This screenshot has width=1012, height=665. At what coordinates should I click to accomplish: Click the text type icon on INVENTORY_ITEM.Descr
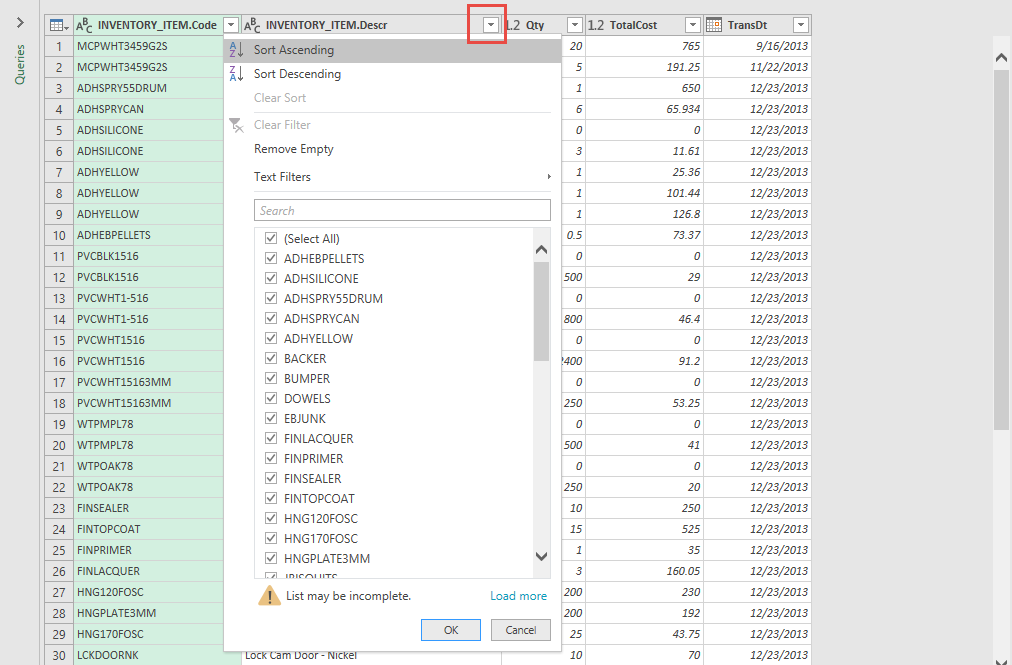click(x=253, y=25)
